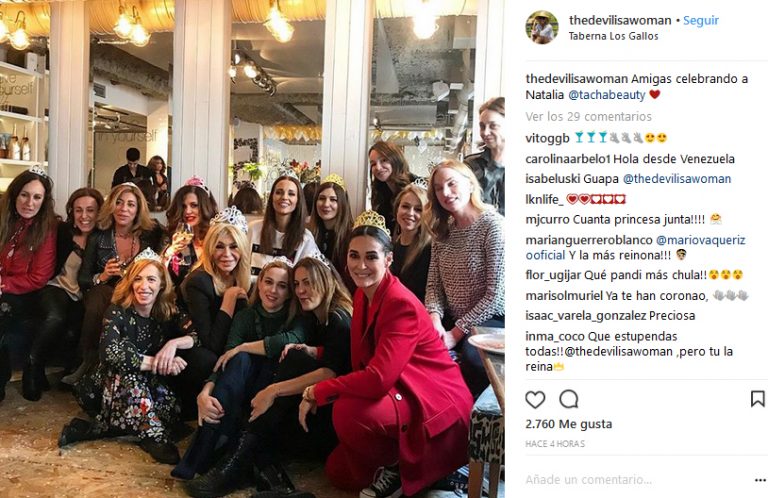This screenshot has height=498, width=768.
Task: Open thedevilisawoman username in header
Action: tap(620, 21)
